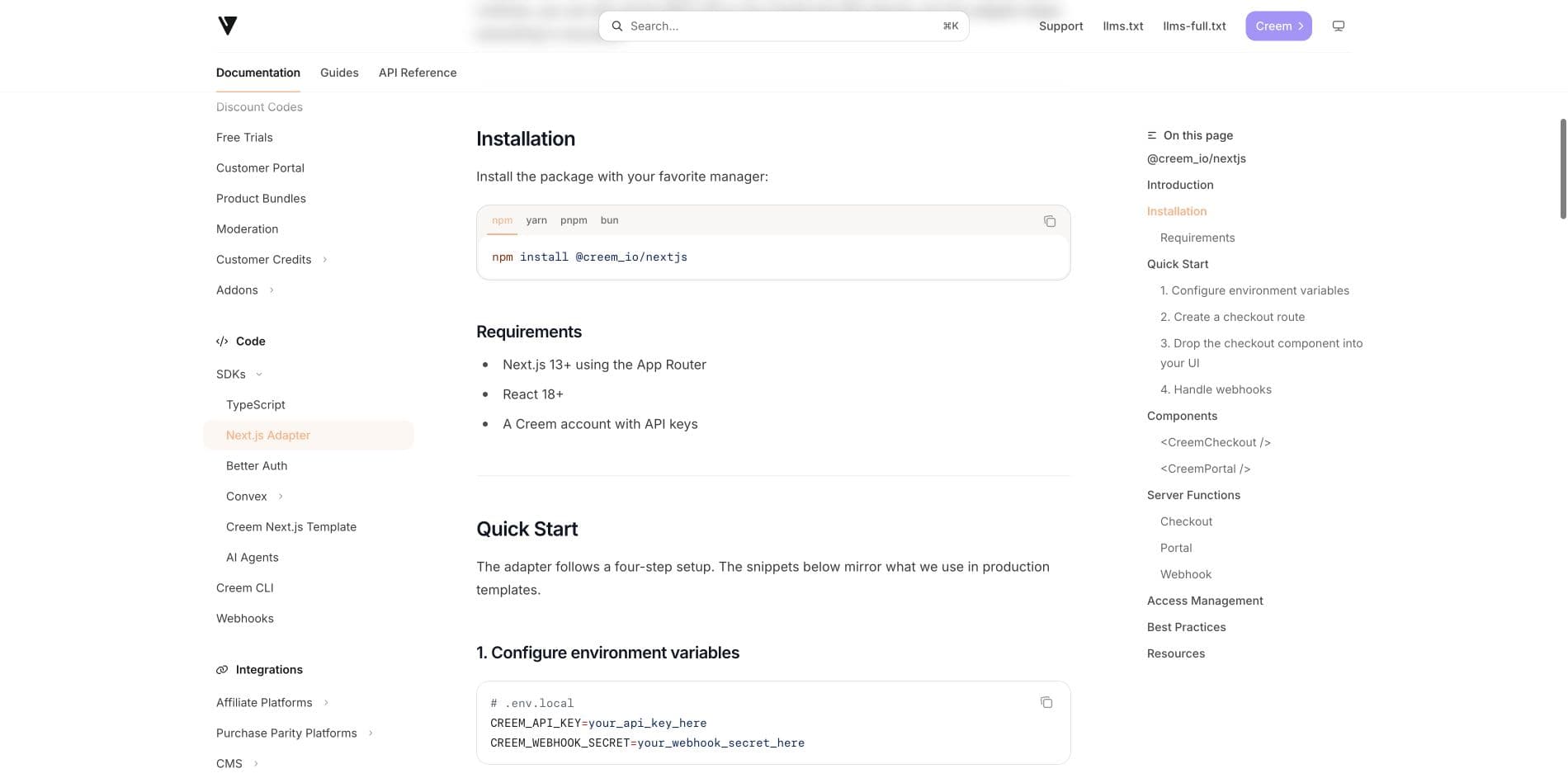Image resolution: width=1568 pixels, height=778 pixels.
Task: Jump to Webhook server function
Action: click(1186, 574)
